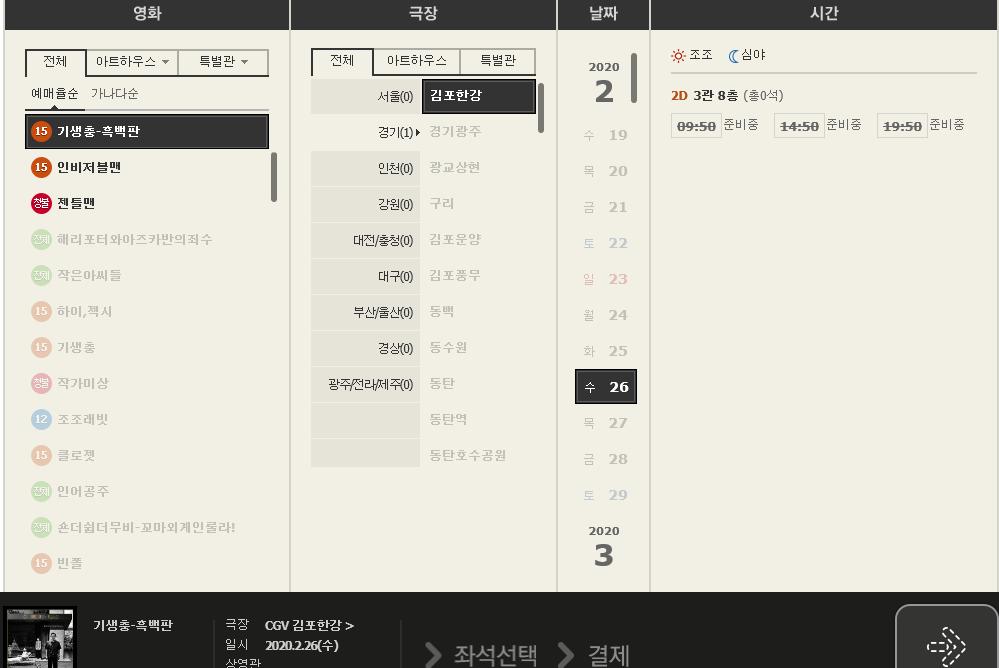Switch to 아트하우스 tab in the theater panel
Screen dimensions: 999x668
(x=417, y=61)
